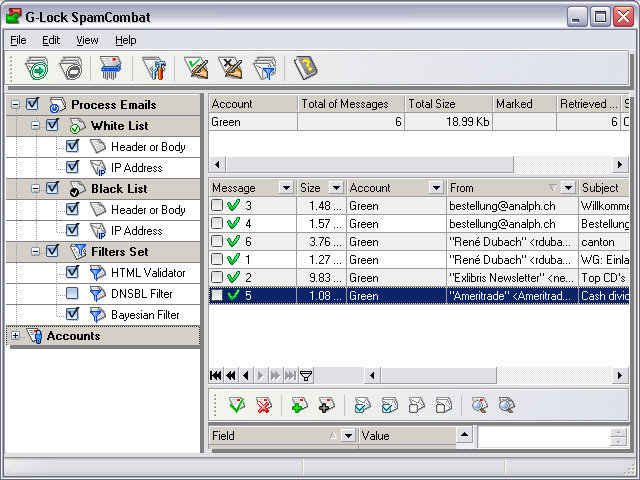Image resolution: width=640 pixels, height=480 pixels.
Task: Click the black plus add-to-list icon
Action: point(327,405)
